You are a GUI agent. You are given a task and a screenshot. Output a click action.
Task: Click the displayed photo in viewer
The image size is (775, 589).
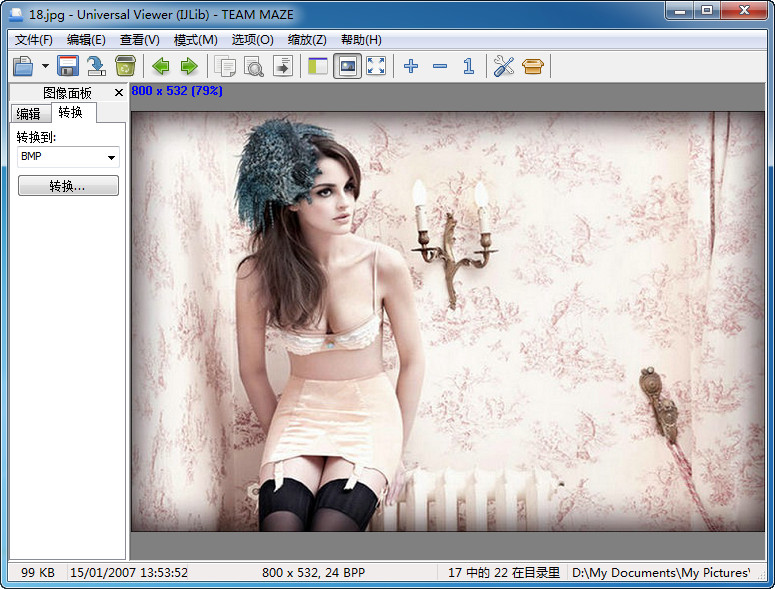(x=447, y=321)
